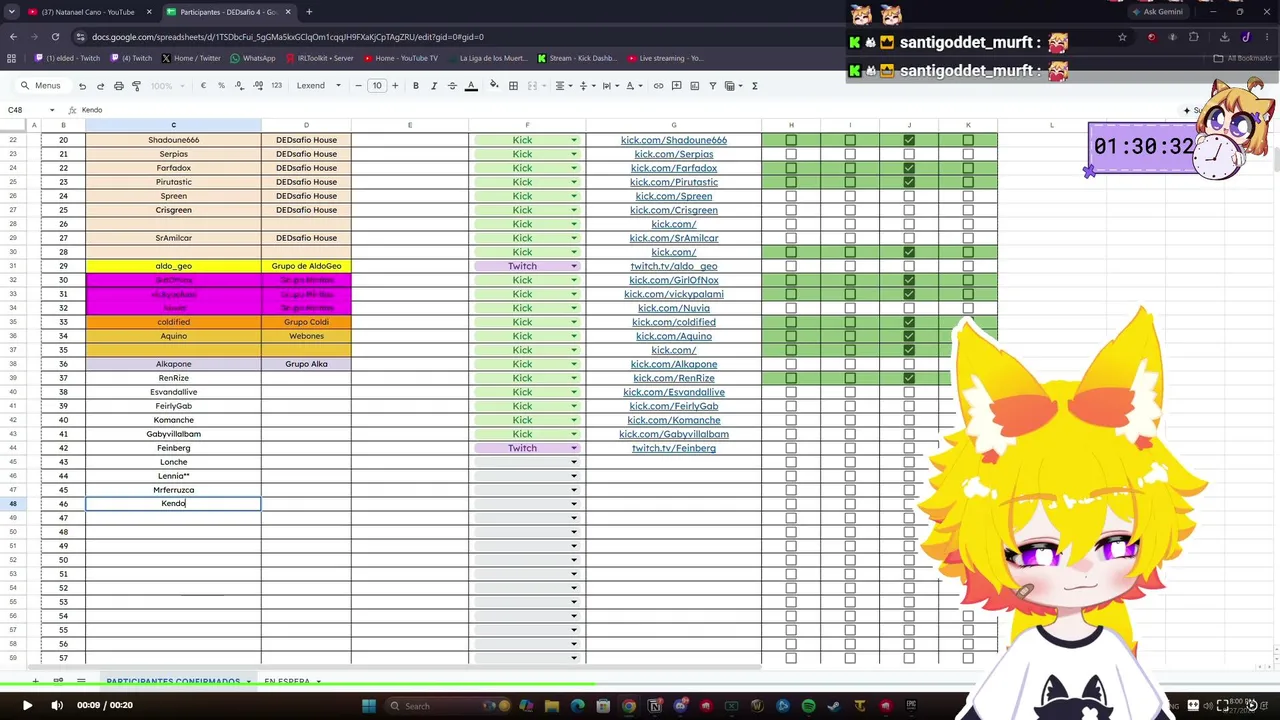The width and height of the screenshot is (1280, 720).
Task: Open the cell borders menu
Action: click(x=513, y=86)
